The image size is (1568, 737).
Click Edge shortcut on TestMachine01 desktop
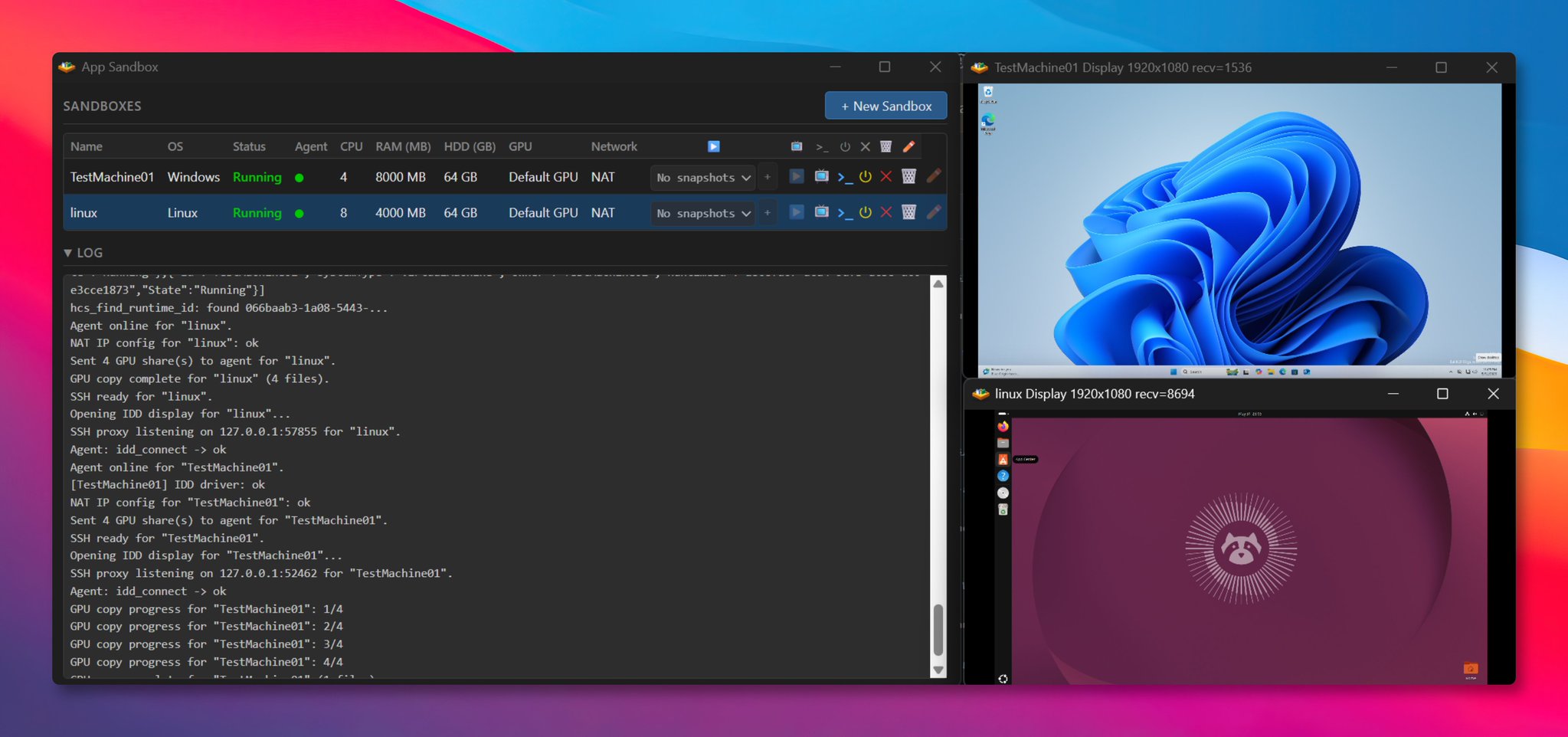pyautogui.click(x=988, y=123)
